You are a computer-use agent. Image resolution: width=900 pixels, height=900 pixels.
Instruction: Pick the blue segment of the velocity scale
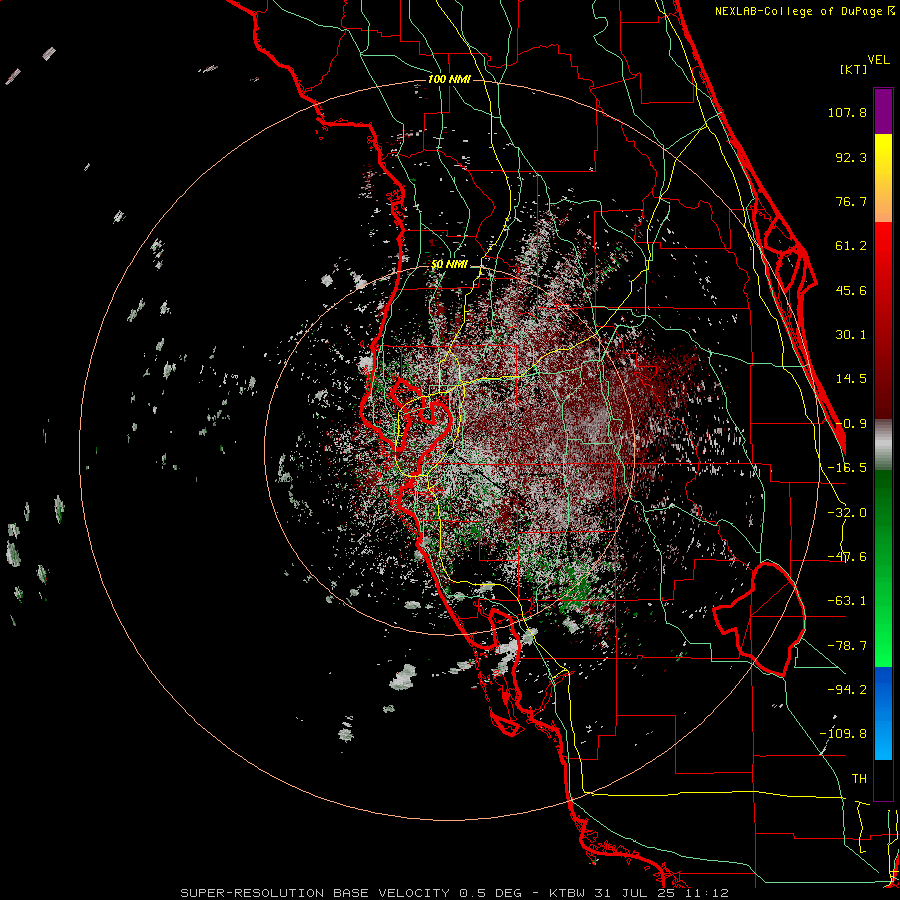point(883,713)
